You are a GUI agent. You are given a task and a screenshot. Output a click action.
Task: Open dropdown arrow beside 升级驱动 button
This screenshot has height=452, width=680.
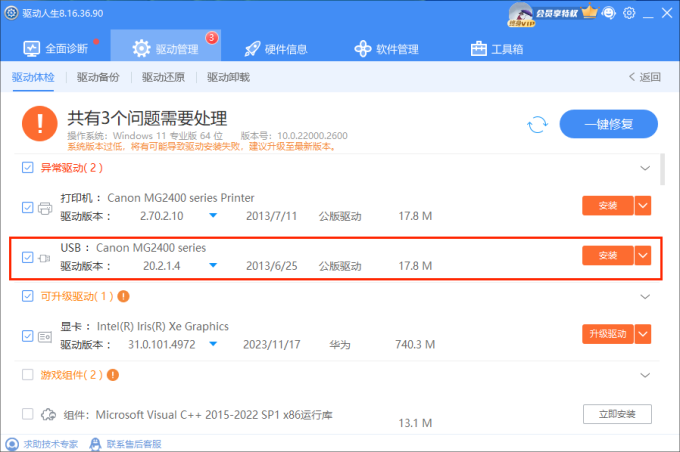[x=643, y=334]
